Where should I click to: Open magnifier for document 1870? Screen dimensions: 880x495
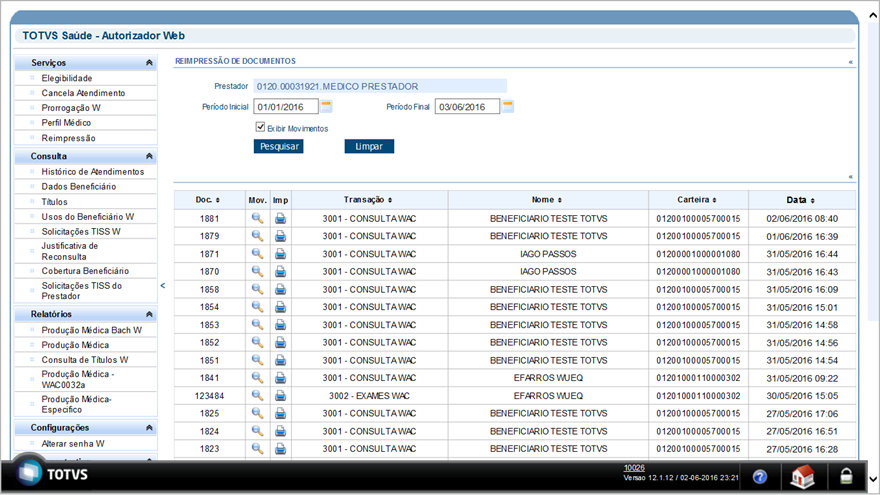(257, 271)
